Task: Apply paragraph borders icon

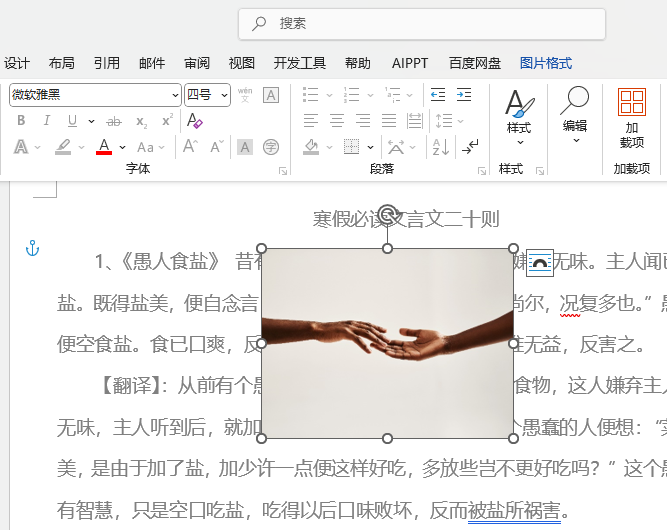Action: click(351, 147)
